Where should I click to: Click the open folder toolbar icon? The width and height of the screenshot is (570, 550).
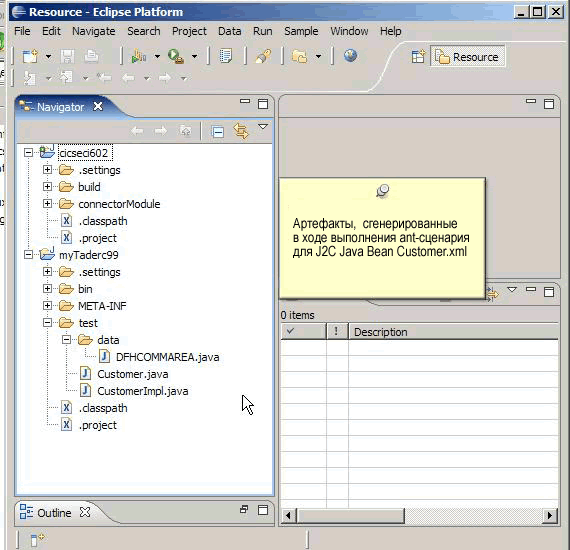click(300, 57)
